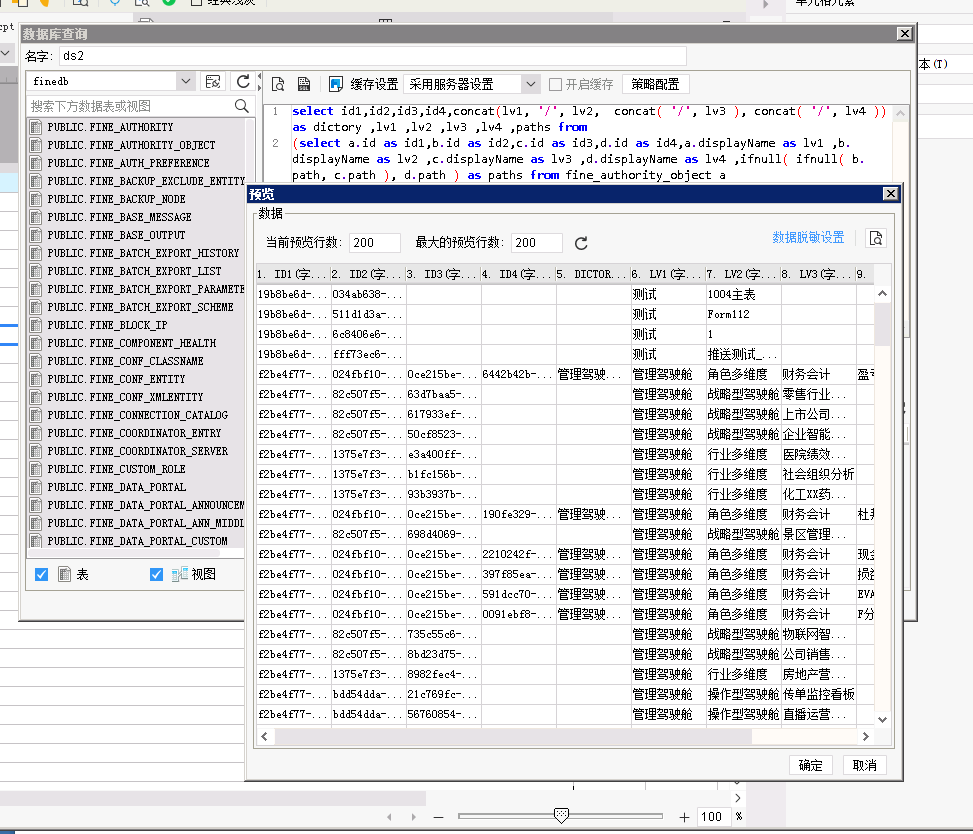Click the 最大的预览行数 field
Viewport: 973px width, 834px height.
click(536, 243)
